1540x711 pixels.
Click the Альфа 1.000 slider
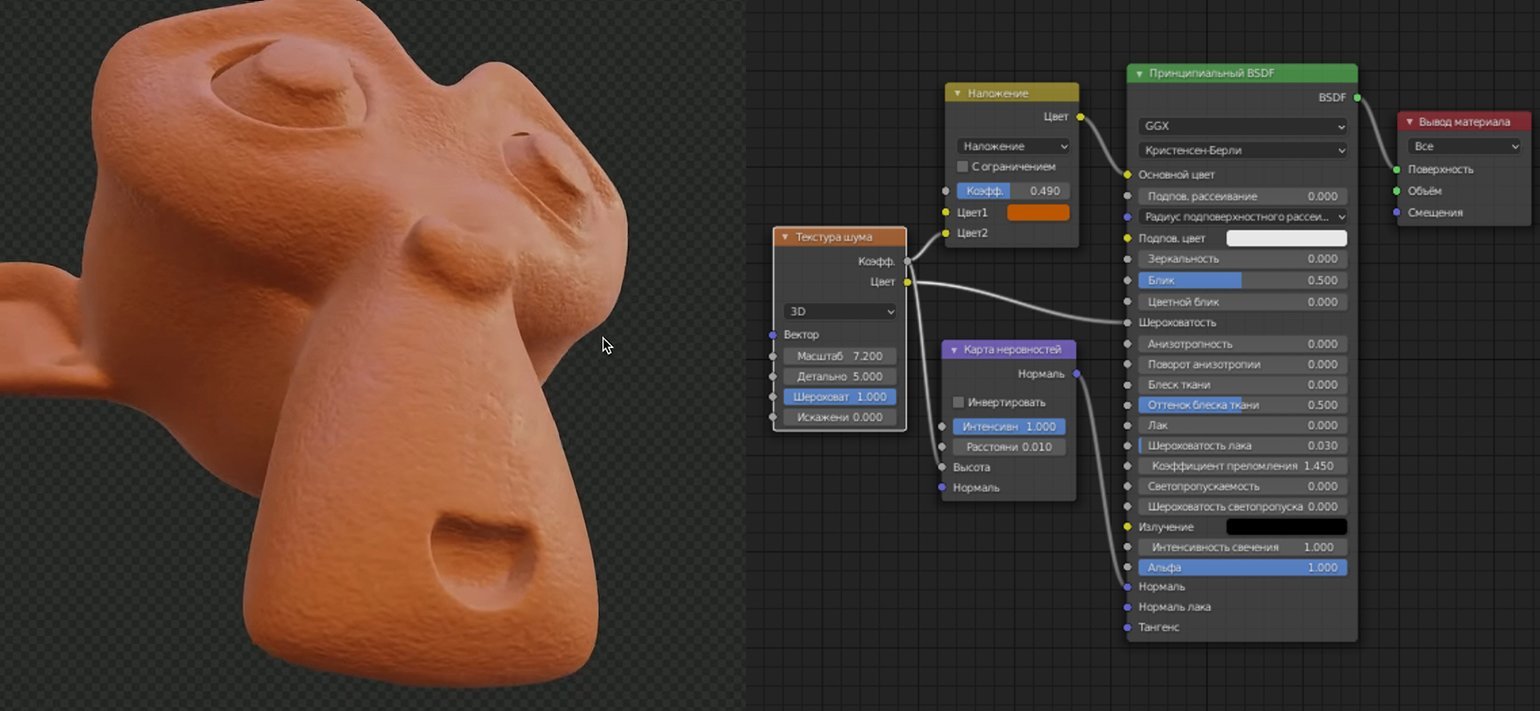tap(1242, 567)
